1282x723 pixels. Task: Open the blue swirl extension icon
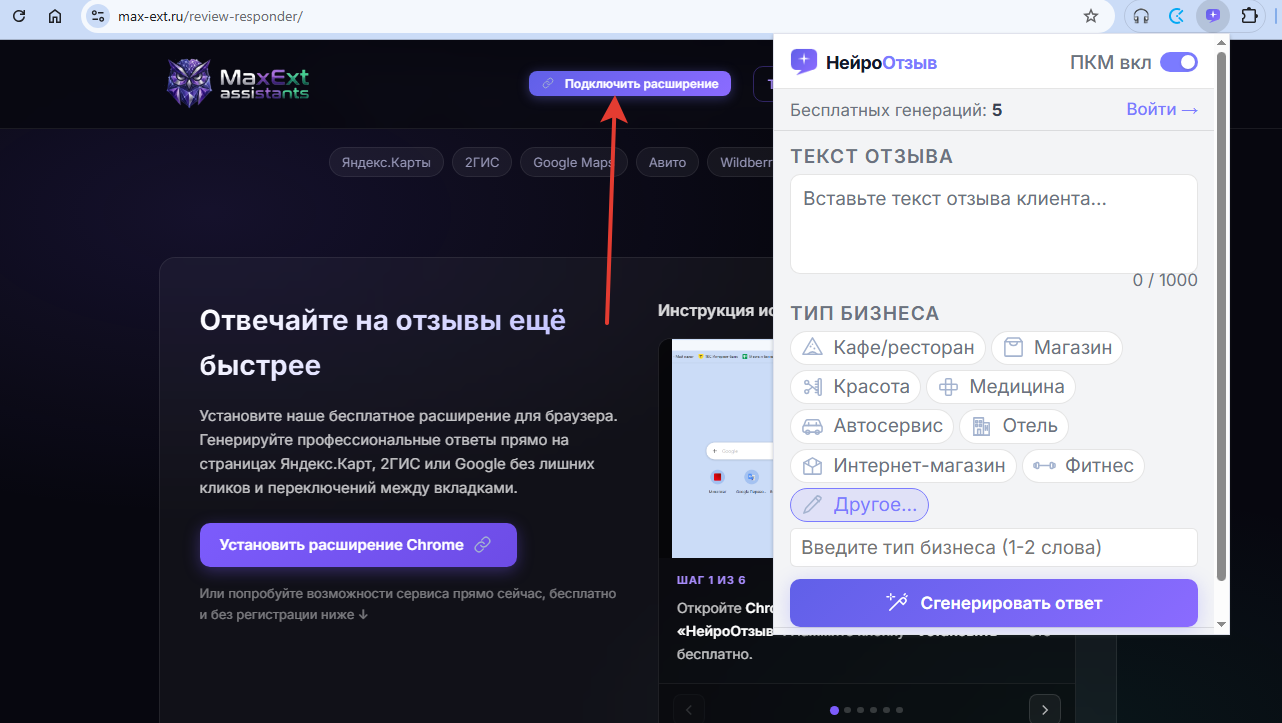click(x=1177, y=16)
